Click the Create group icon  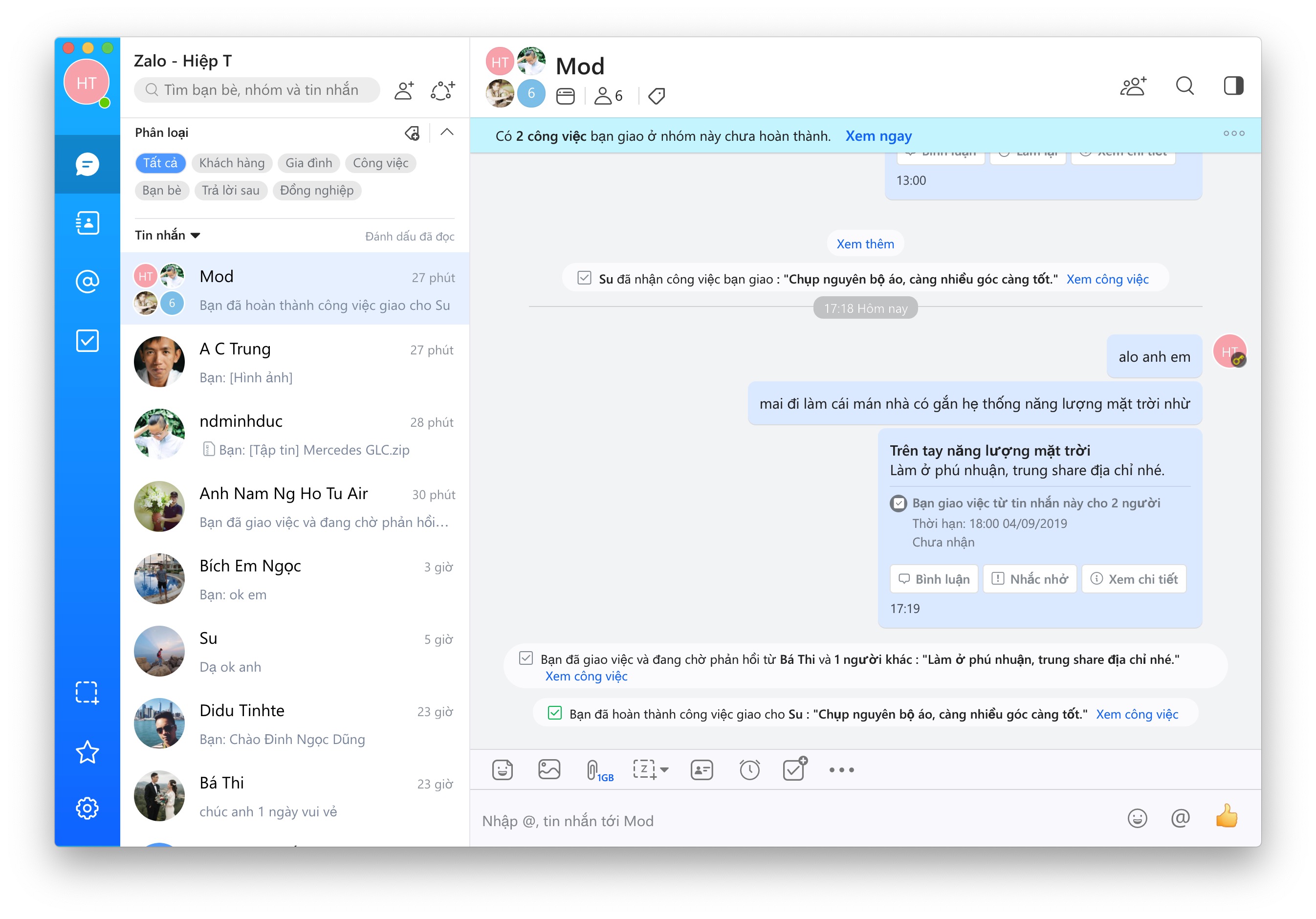coord(442,90)
